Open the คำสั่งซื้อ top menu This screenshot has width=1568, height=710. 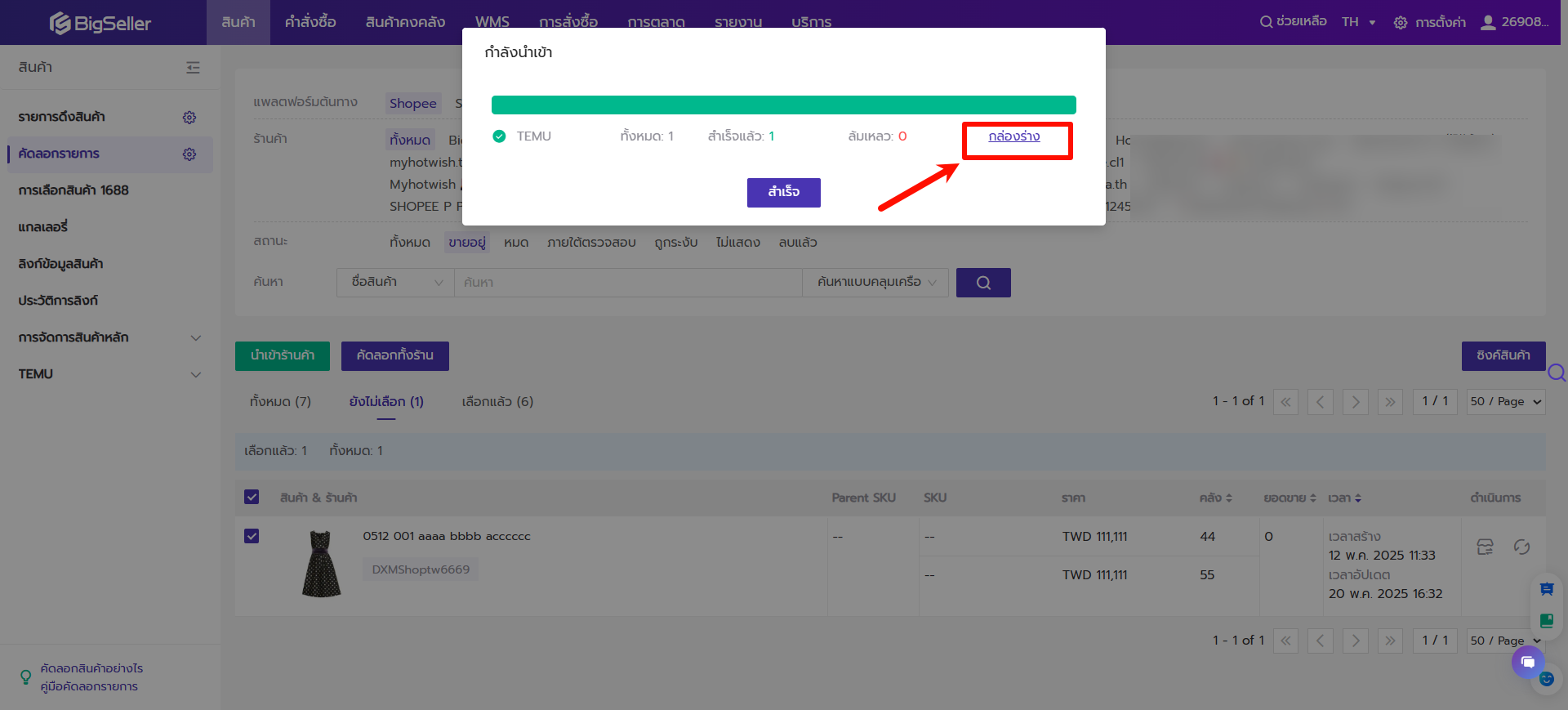pyautogui.click(x=310, y=22)
